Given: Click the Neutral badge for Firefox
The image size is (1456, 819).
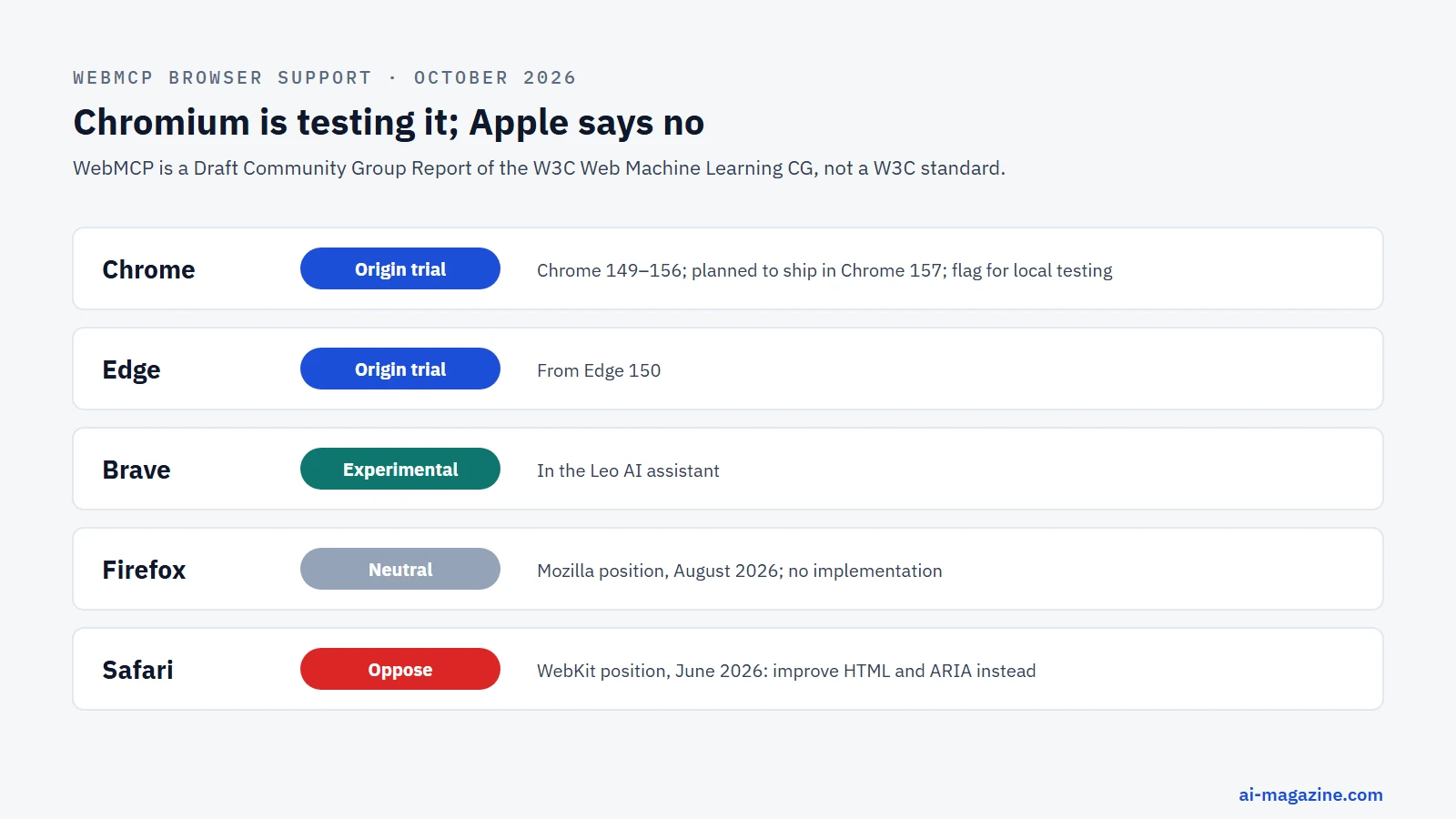Looking at the screenshot, I should tap(400, 569).
